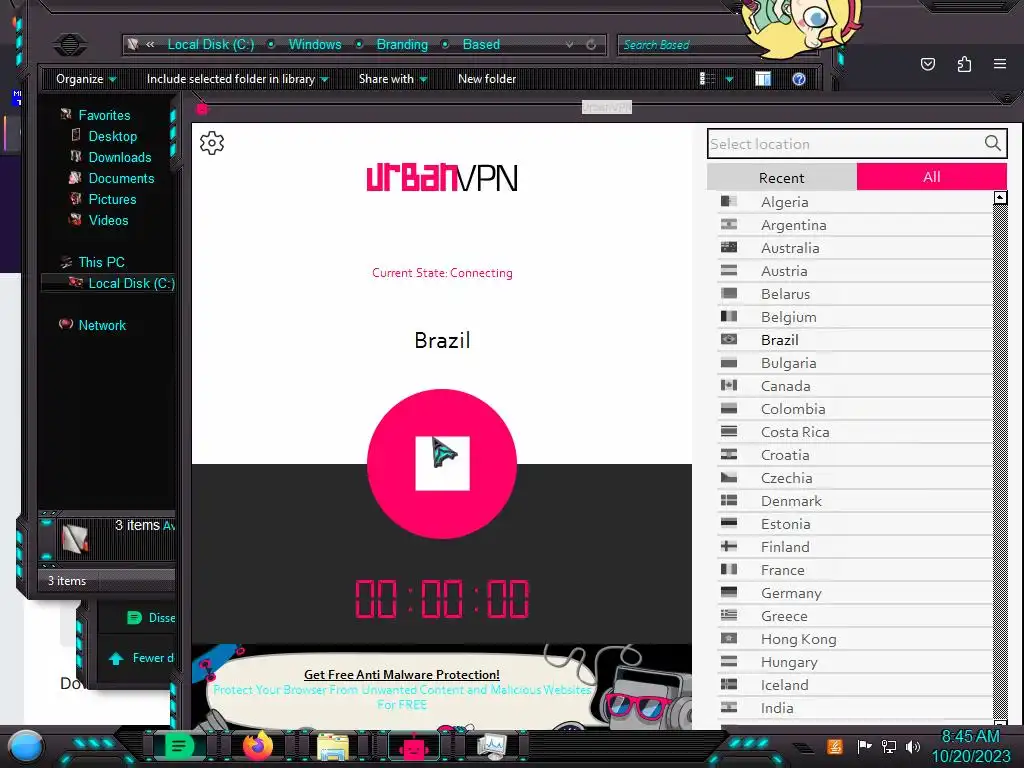Pick Costa Rica in the list
This screenshot has width=1024, height=768.
pyautogui.click(x=855, y=432)
